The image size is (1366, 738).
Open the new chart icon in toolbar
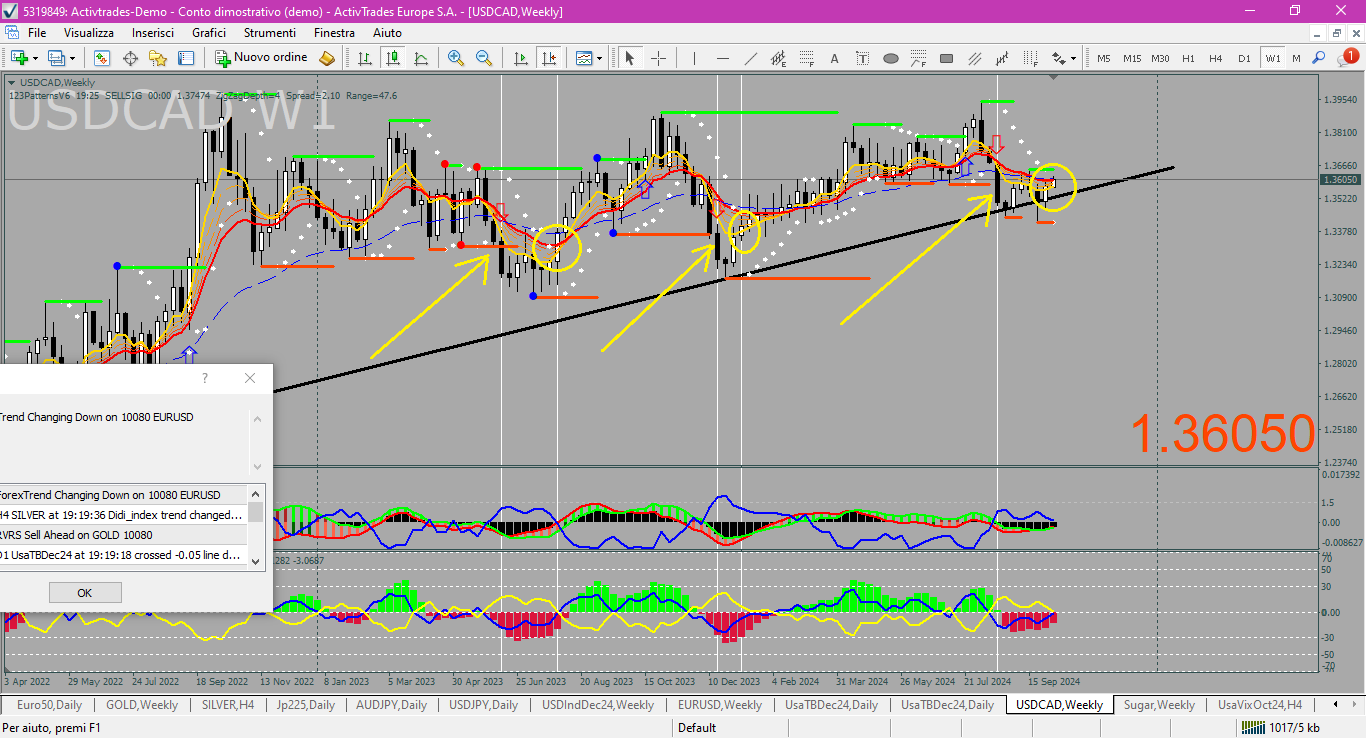click(19, 58)
